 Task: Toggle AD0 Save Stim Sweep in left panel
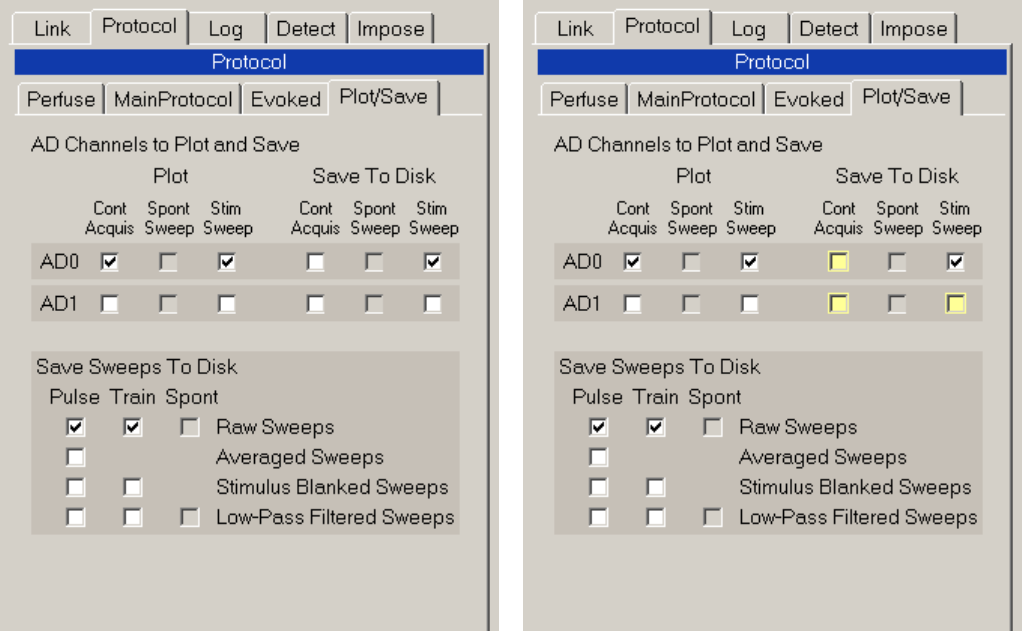pos(433,262)
